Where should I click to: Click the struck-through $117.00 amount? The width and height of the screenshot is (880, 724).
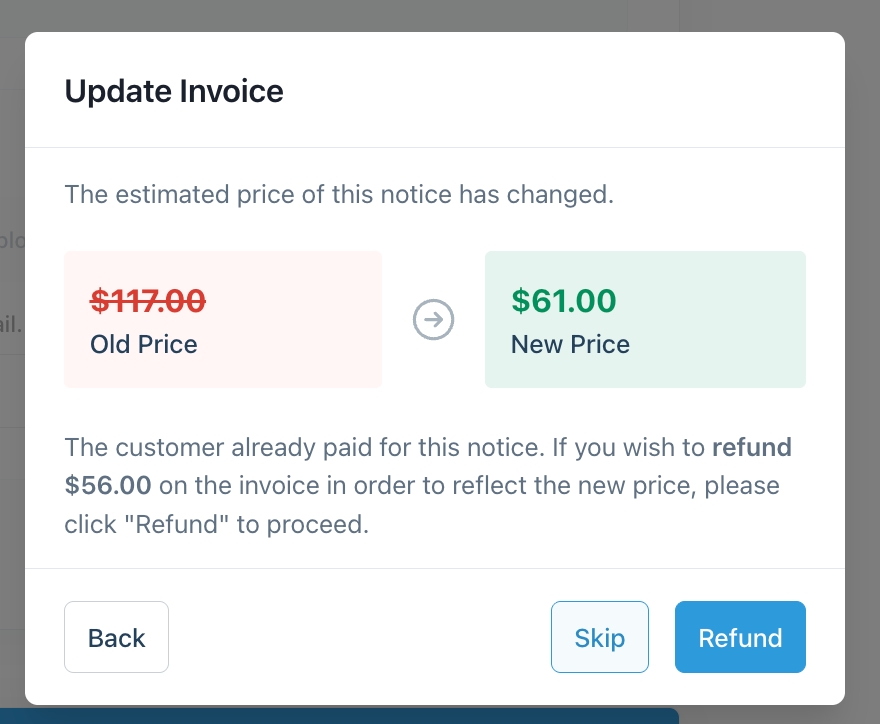pyautogui.click(x=148, y=300)
